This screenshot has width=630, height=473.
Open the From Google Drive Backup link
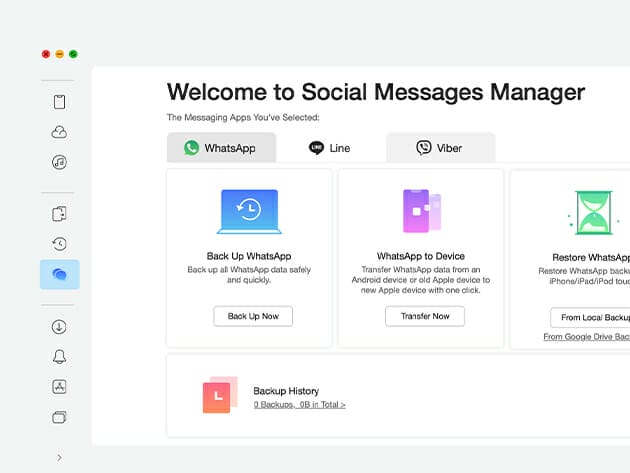pyautogui.click(x=587, y=337)
